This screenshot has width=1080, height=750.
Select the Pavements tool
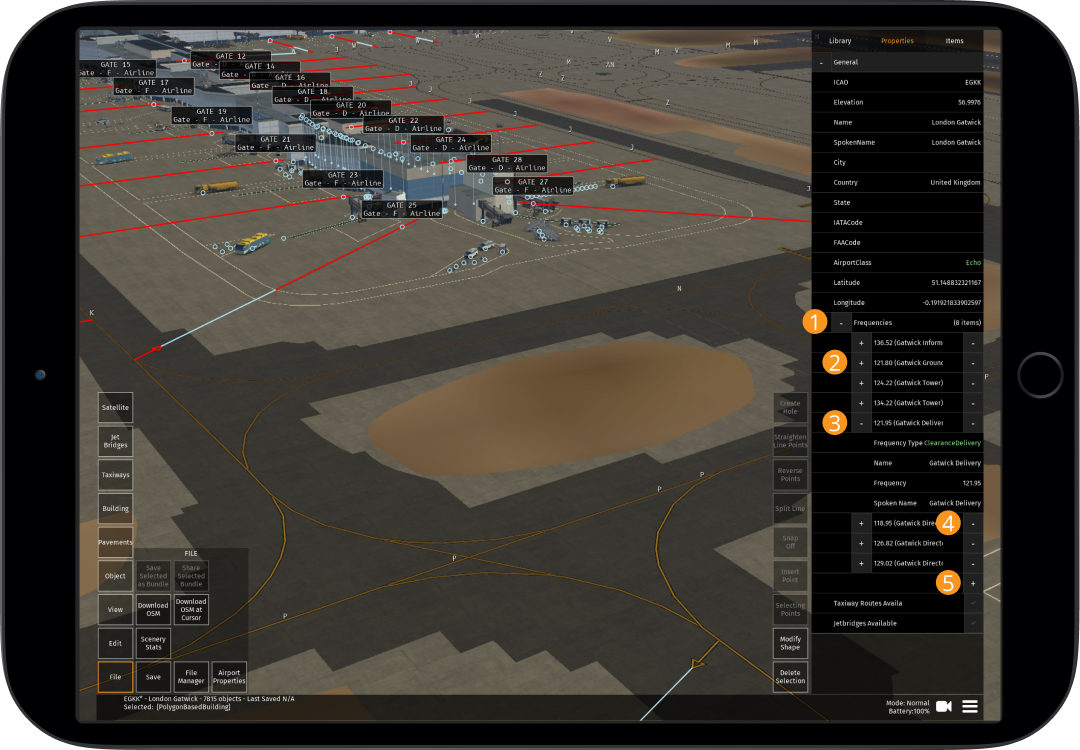coord(114,542)
